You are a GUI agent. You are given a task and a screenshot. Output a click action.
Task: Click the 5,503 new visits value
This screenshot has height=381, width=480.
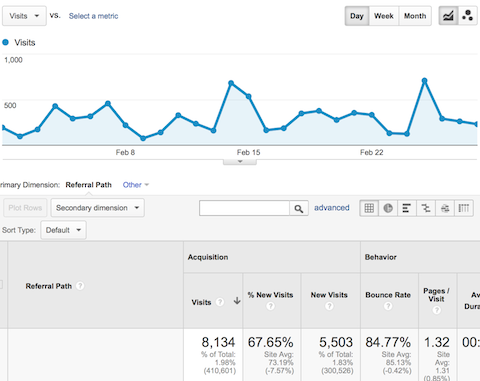click(x=336, y=342)
